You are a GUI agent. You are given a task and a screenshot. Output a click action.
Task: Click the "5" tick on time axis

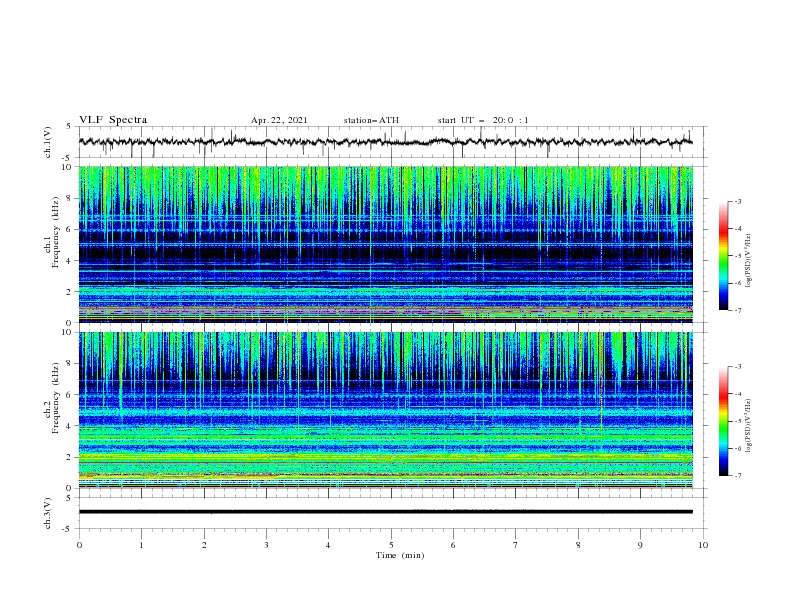391,545
